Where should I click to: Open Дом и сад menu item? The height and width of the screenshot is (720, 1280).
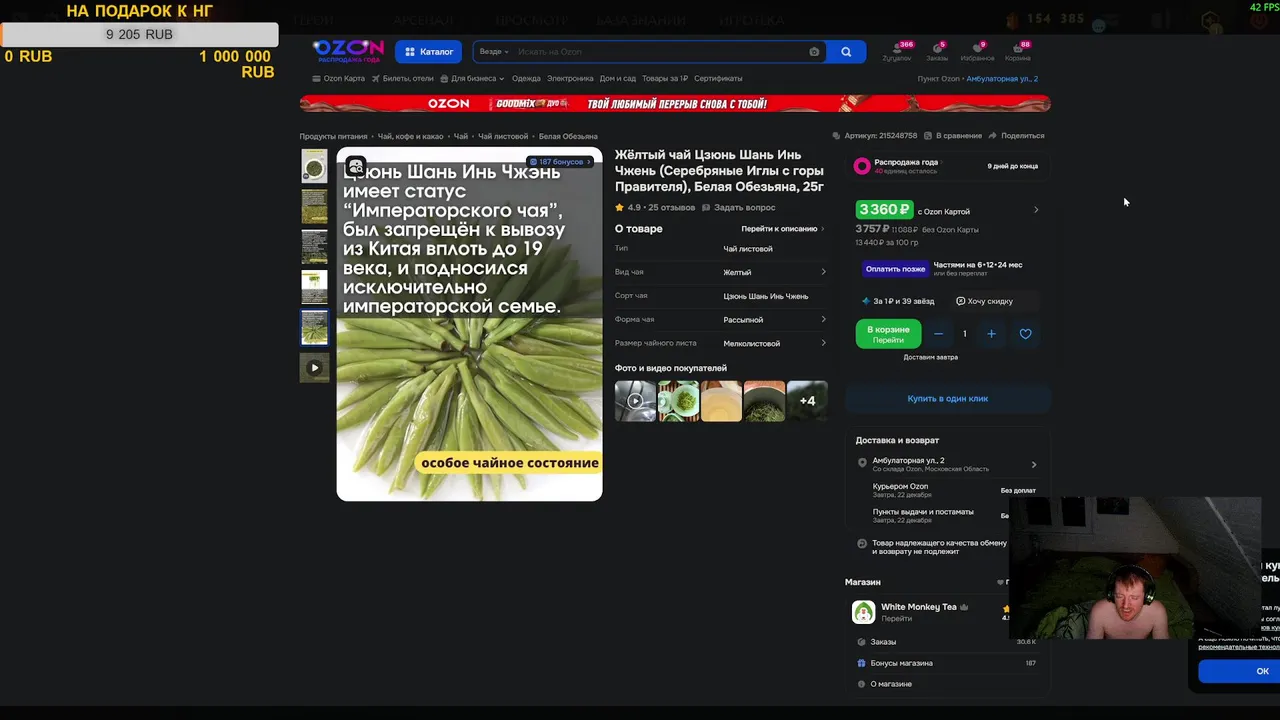tap(618, 78)
